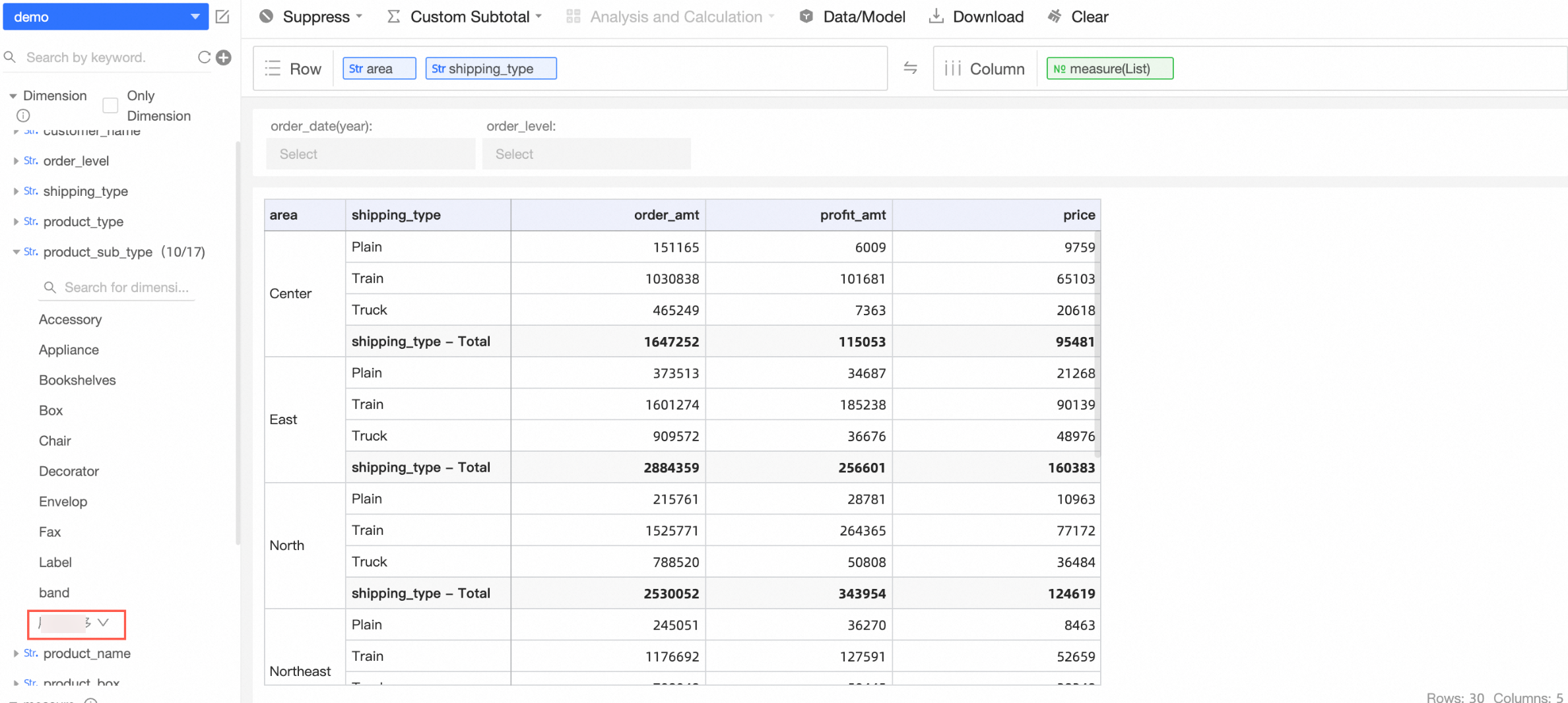Collapse the product_sub_type dimension
The height and width of the screenshot is (703, 1568).
16,252
